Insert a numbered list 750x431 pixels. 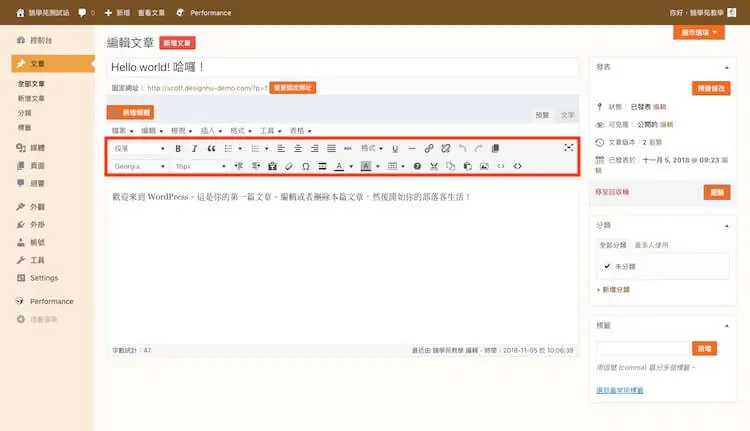coord(255,149)
